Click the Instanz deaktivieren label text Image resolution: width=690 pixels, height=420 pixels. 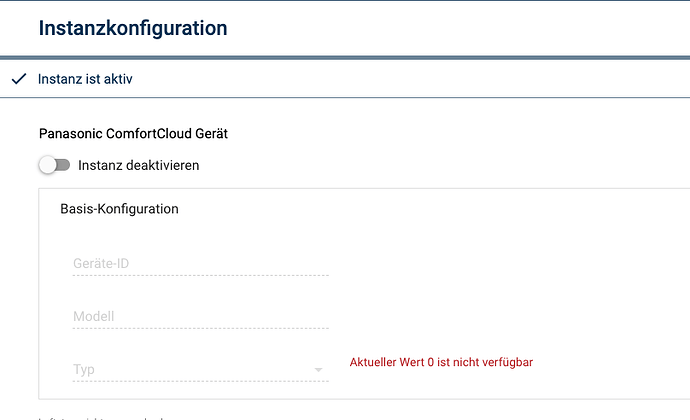(x=139, y=166)
